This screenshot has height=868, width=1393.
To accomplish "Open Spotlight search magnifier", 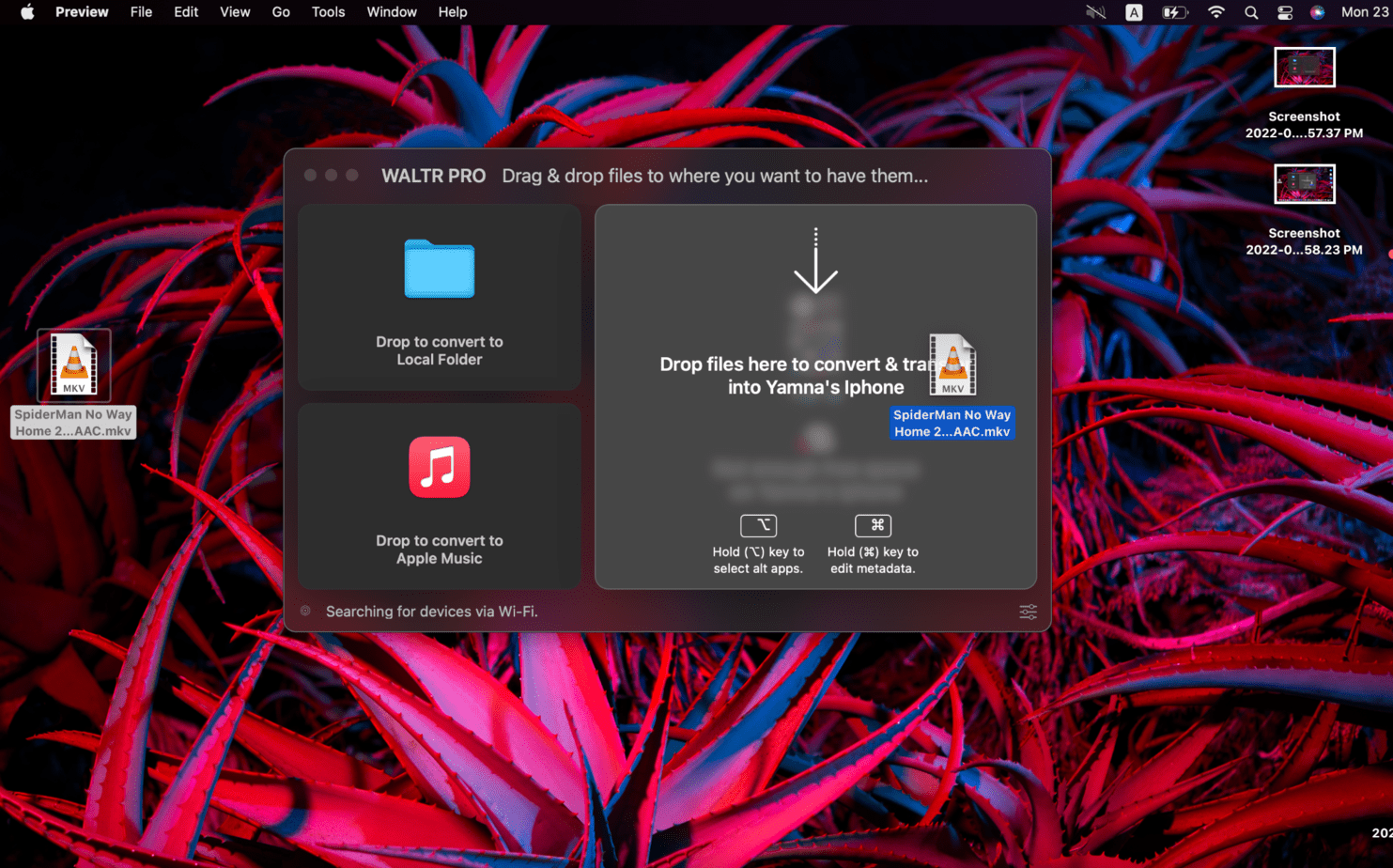I will point(1251,12).
